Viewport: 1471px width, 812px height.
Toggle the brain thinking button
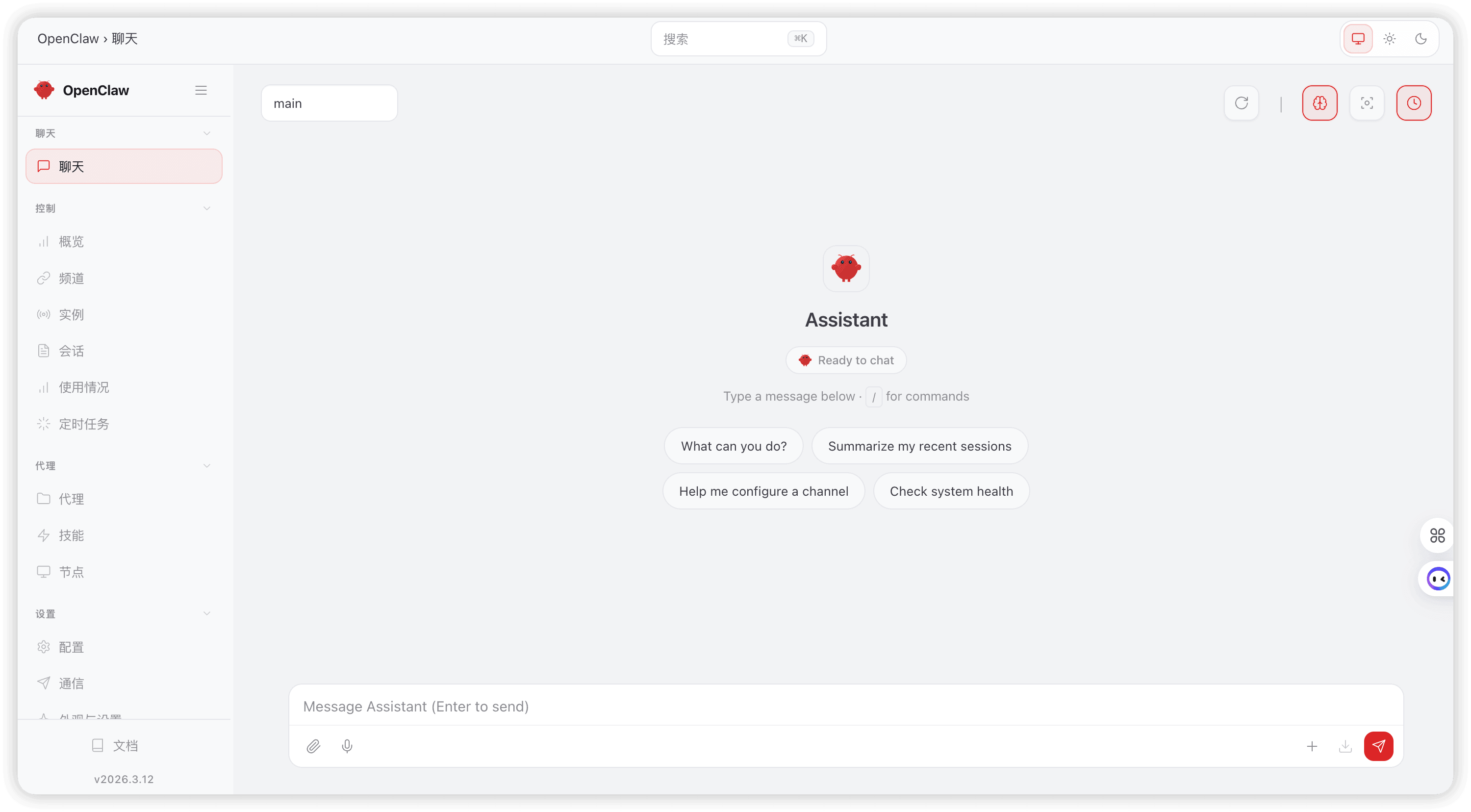1319,103
